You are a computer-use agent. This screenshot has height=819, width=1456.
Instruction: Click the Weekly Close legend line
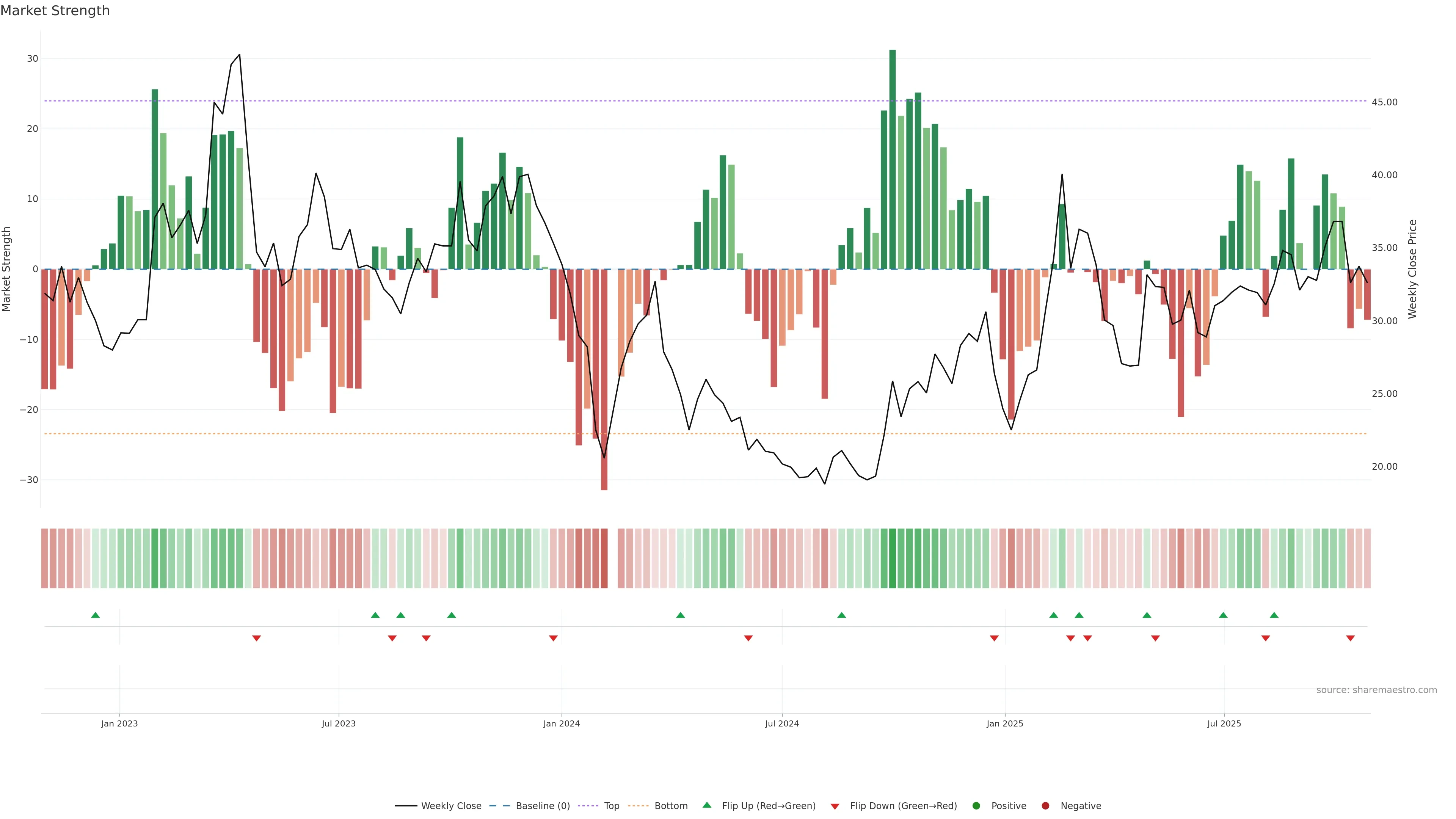(x=406, y=806)
